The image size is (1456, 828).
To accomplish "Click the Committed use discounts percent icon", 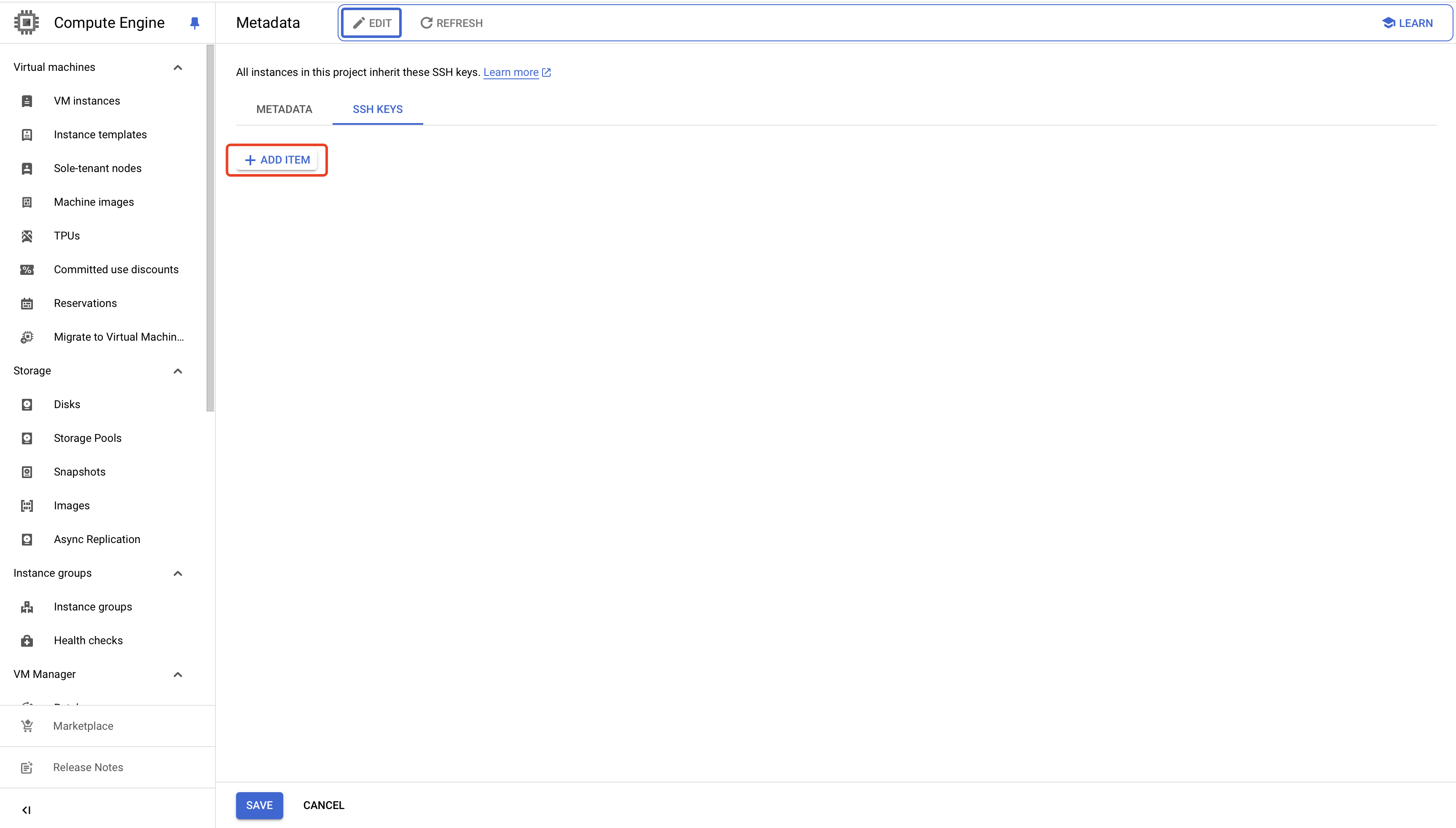I will 27,269.
